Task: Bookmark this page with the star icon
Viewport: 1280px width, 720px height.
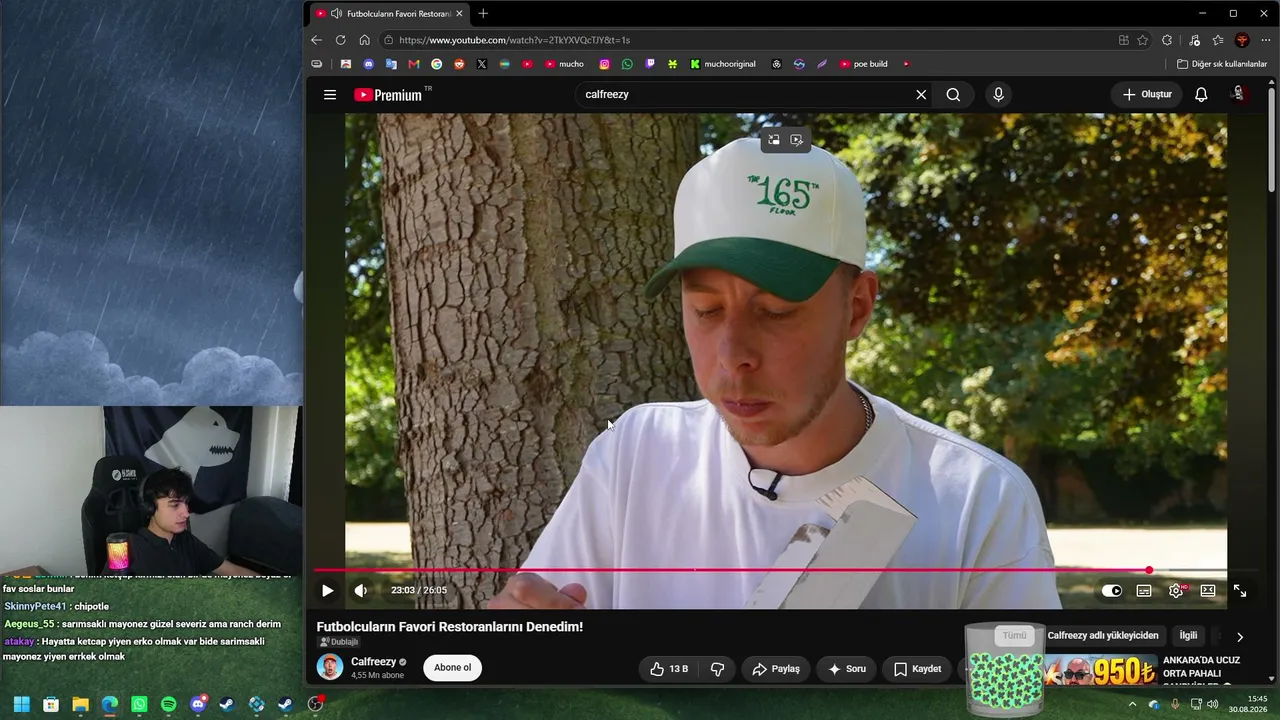Action: point(1143,40)
